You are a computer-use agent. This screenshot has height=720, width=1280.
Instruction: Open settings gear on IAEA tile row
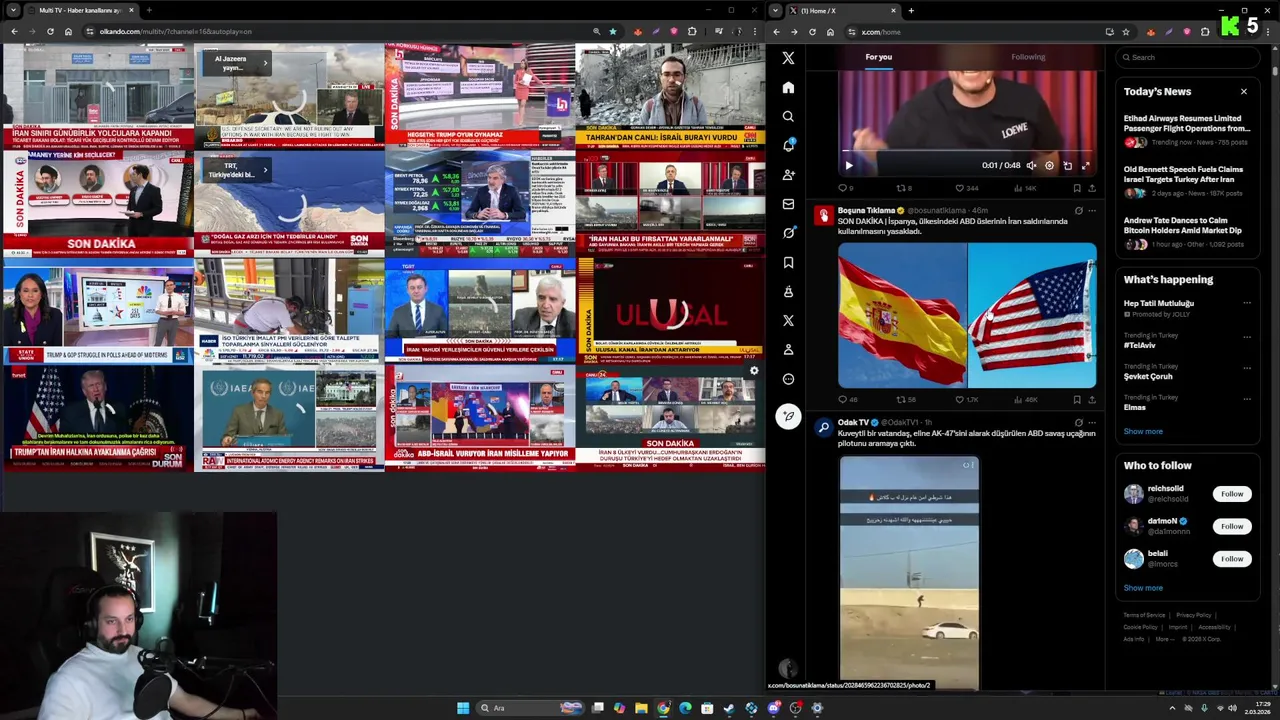(x=754, y=371)
